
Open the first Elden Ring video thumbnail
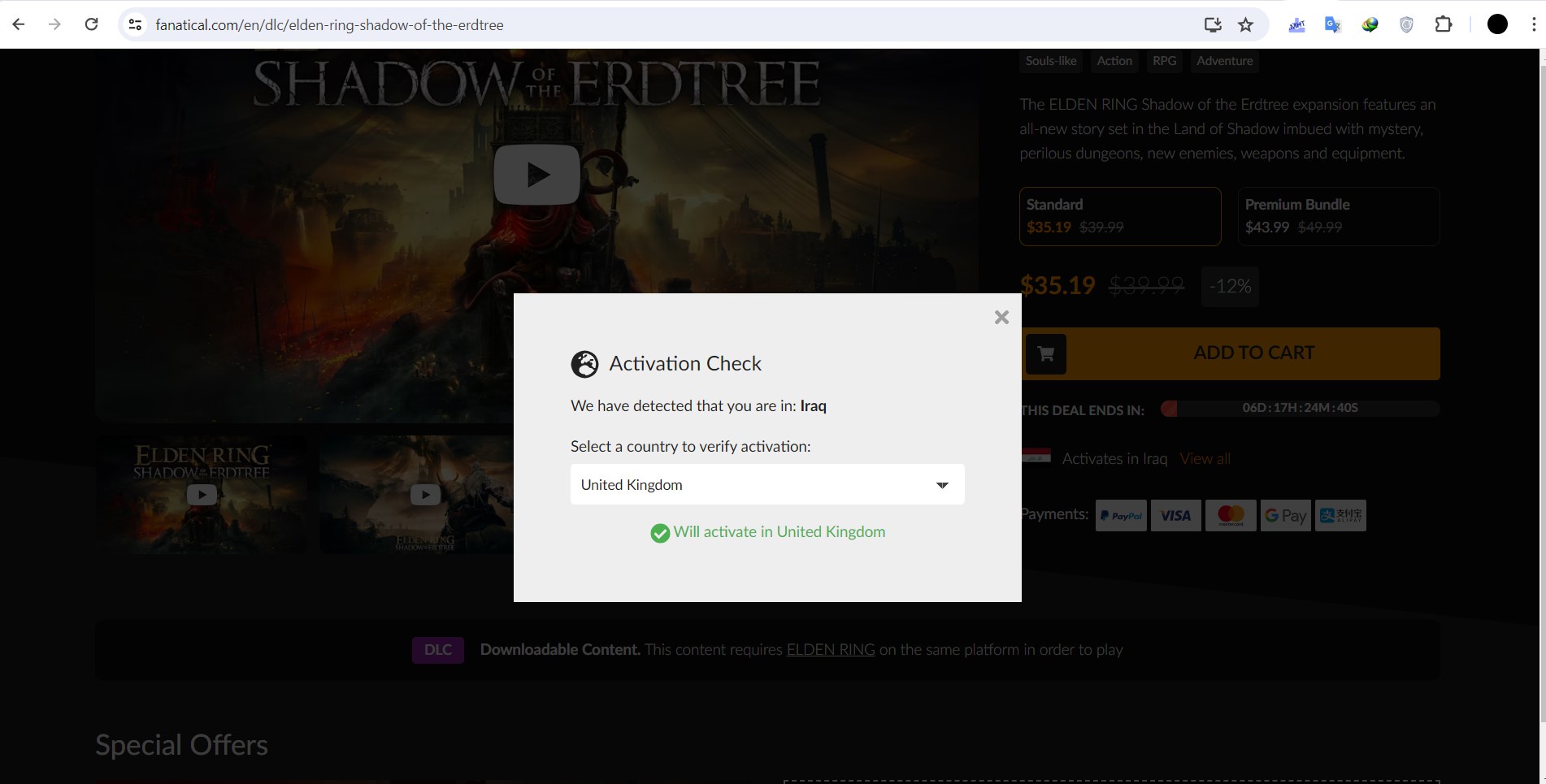[x=202, y=495]
